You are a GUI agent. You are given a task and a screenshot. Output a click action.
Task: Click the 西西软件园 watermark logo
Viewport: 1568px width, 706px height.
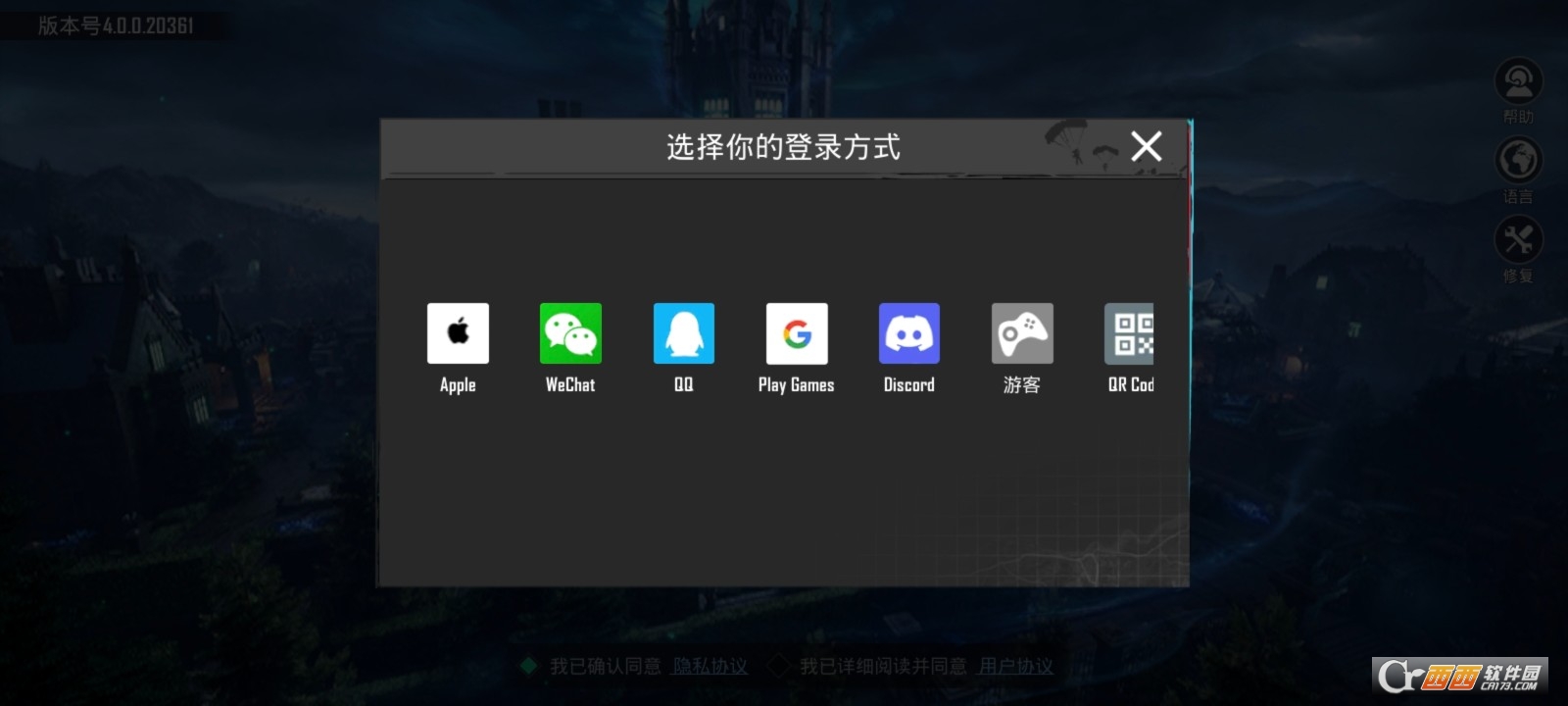tap(1459, 676)
